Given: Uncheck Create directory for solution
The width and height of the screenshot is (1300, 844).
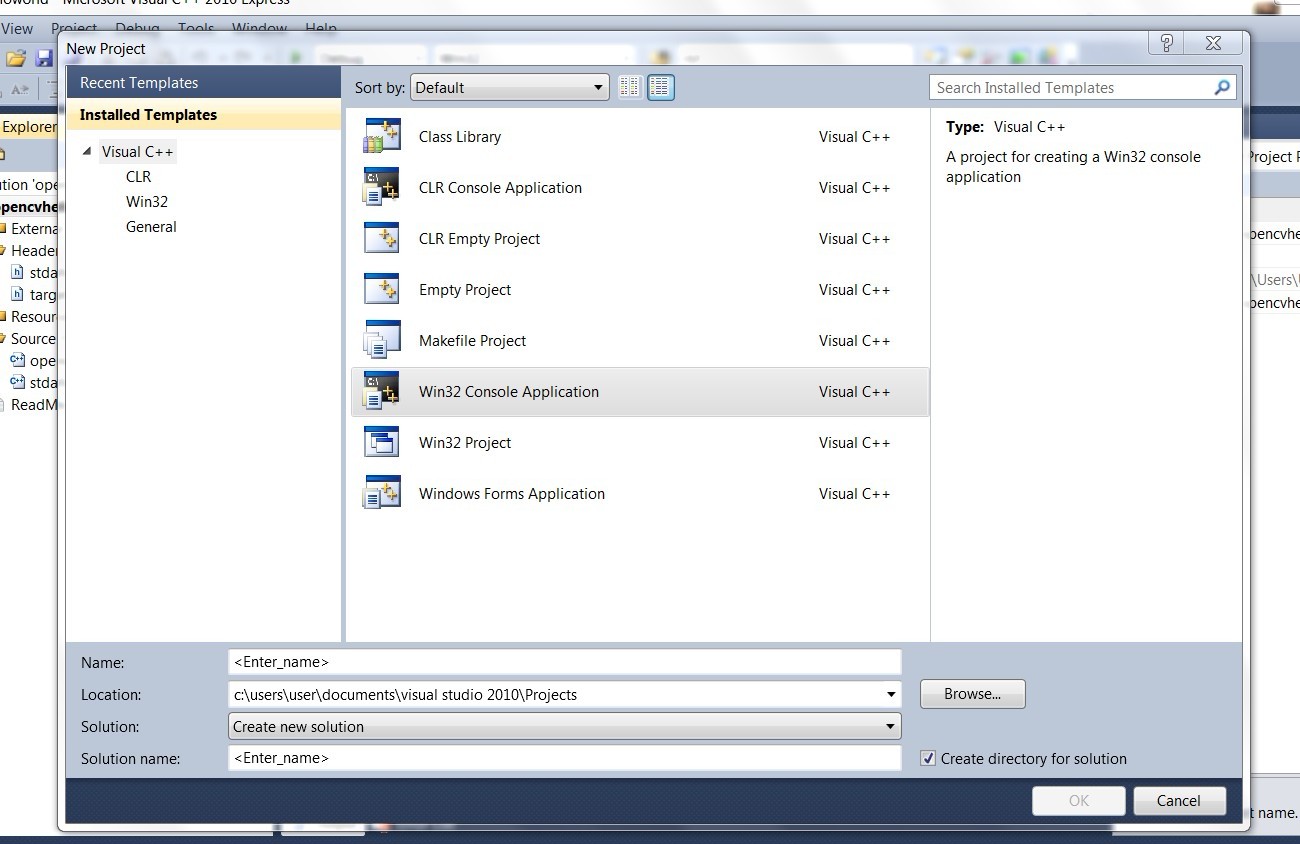Looking at the screenshot, I should (x=929, y=758).
